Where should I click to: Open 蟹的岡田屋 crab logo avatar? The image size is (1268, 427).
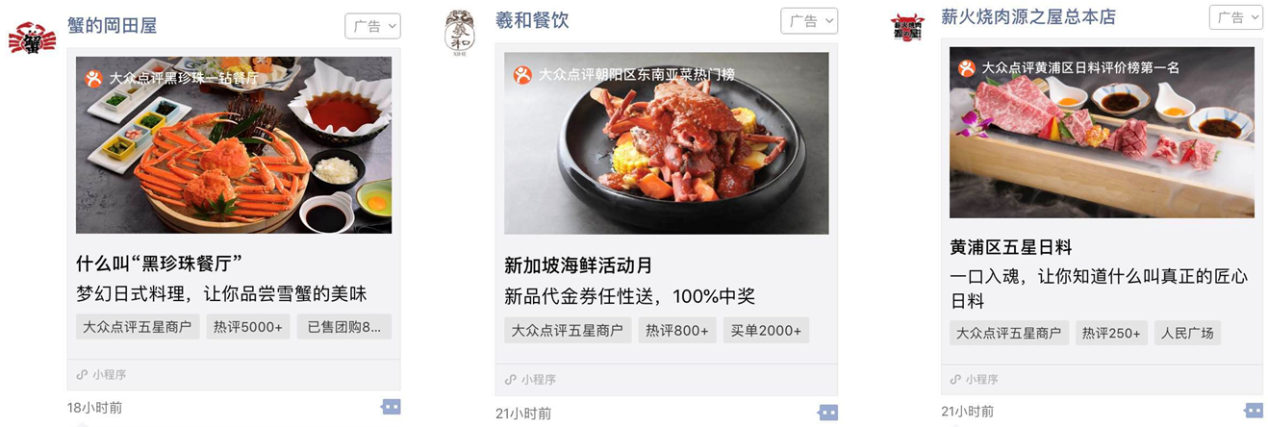32,38
